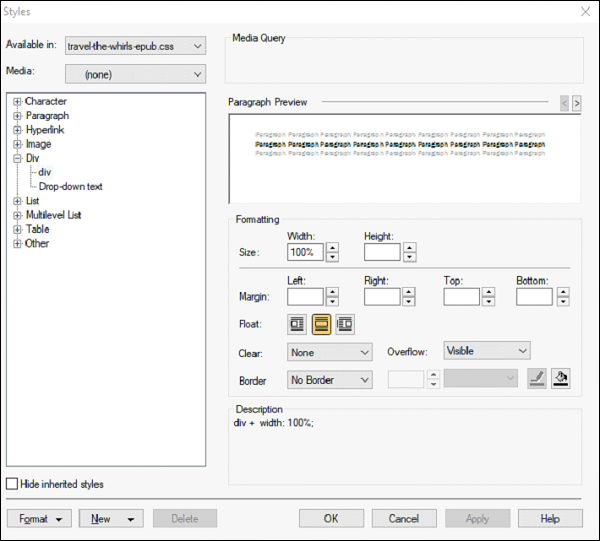Open the Border dropdown list
The width and height of the screenshot is (600, 541).
pos(330,380)
